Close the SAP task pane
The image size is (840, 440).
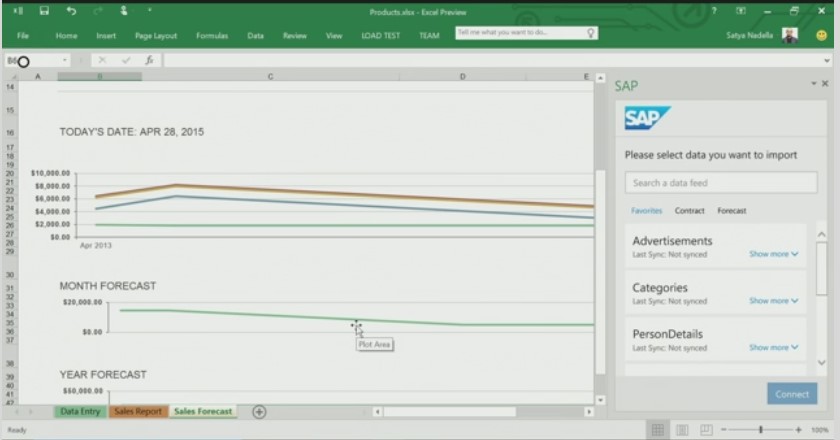pos(825,83)
